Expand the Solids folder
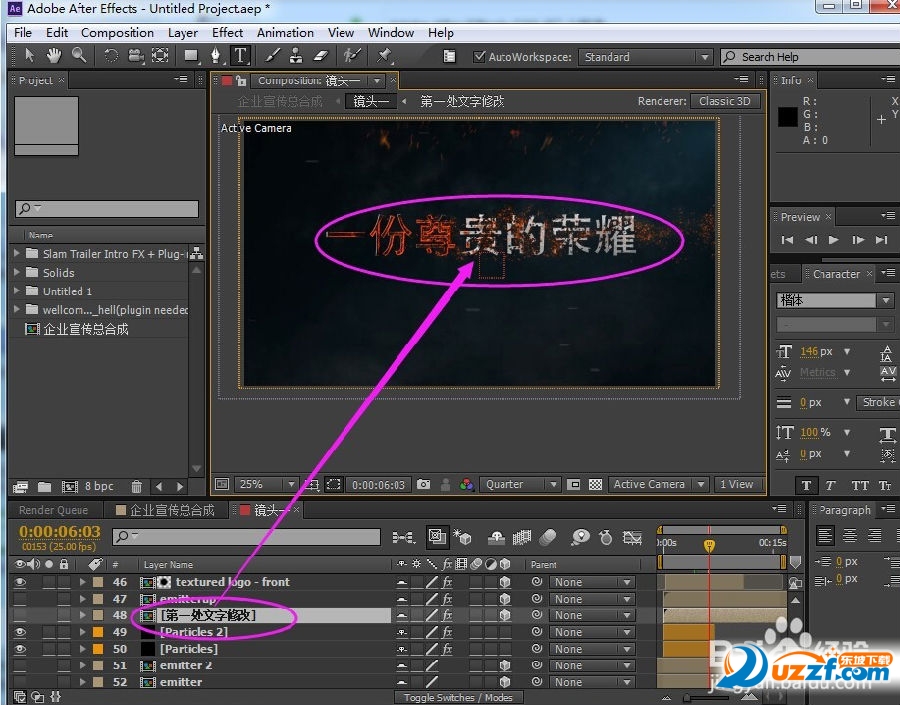 pos(16,272)
